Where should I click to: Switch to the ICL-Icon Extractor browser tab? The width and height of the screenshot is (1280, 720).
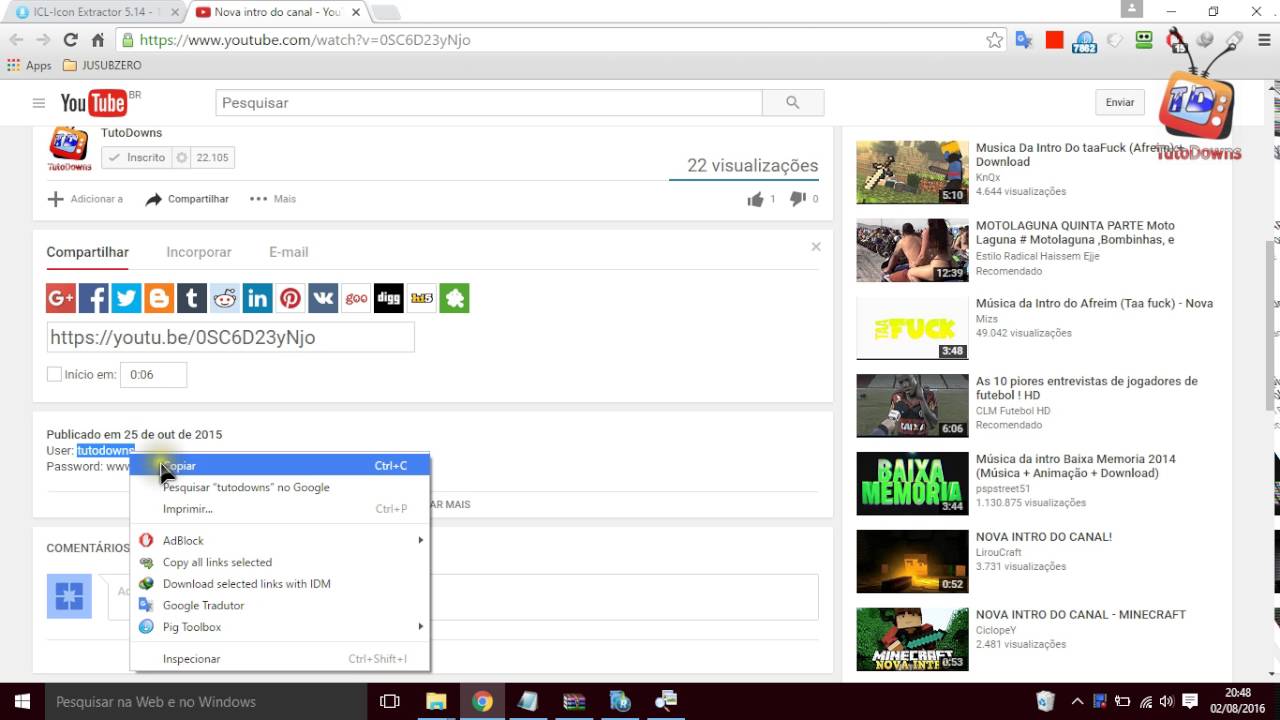(95, 12)
